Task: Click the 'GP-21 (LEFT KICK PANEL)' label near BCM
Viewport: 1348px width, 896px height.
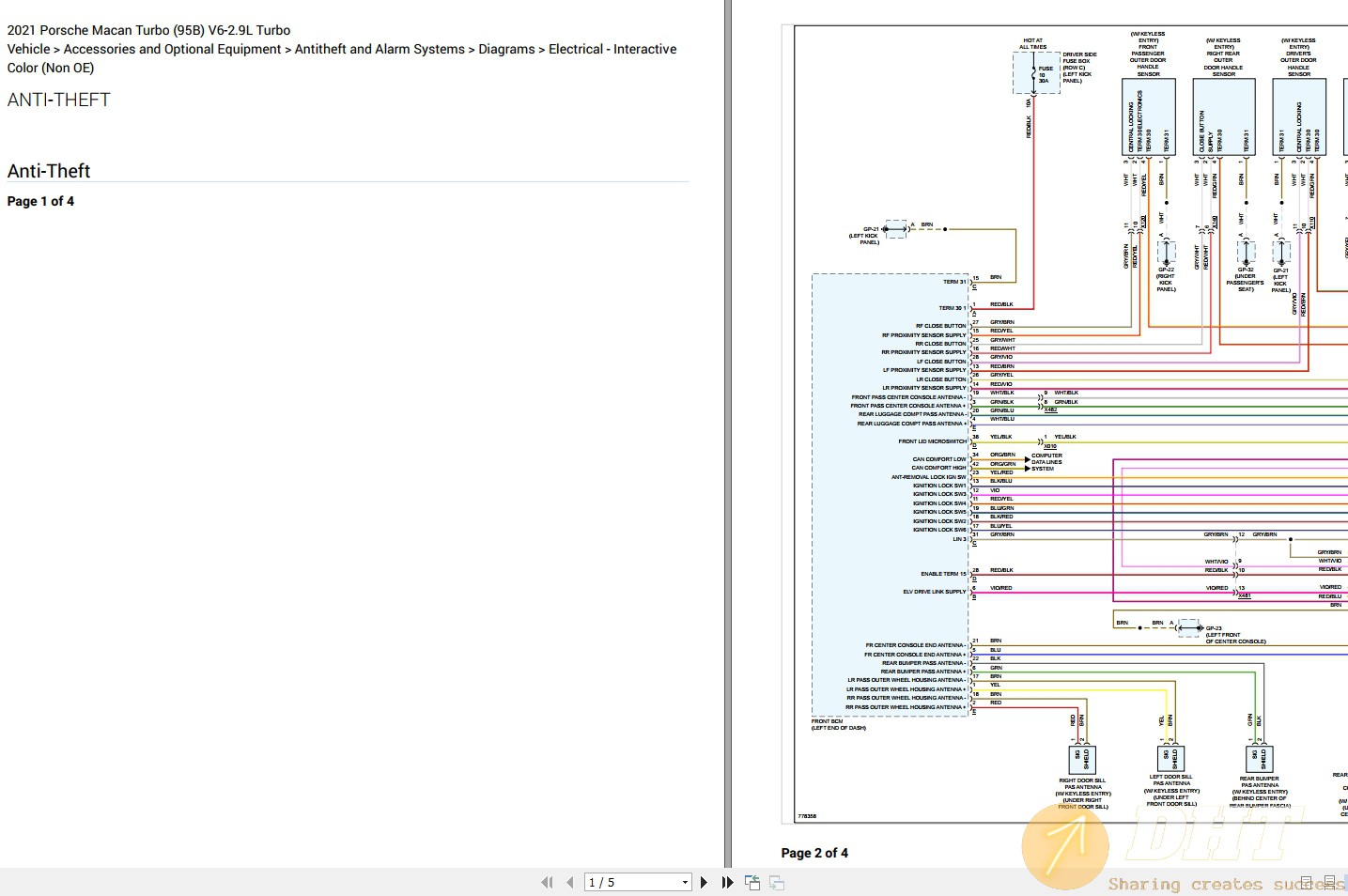Action: (x=865, y=236)
